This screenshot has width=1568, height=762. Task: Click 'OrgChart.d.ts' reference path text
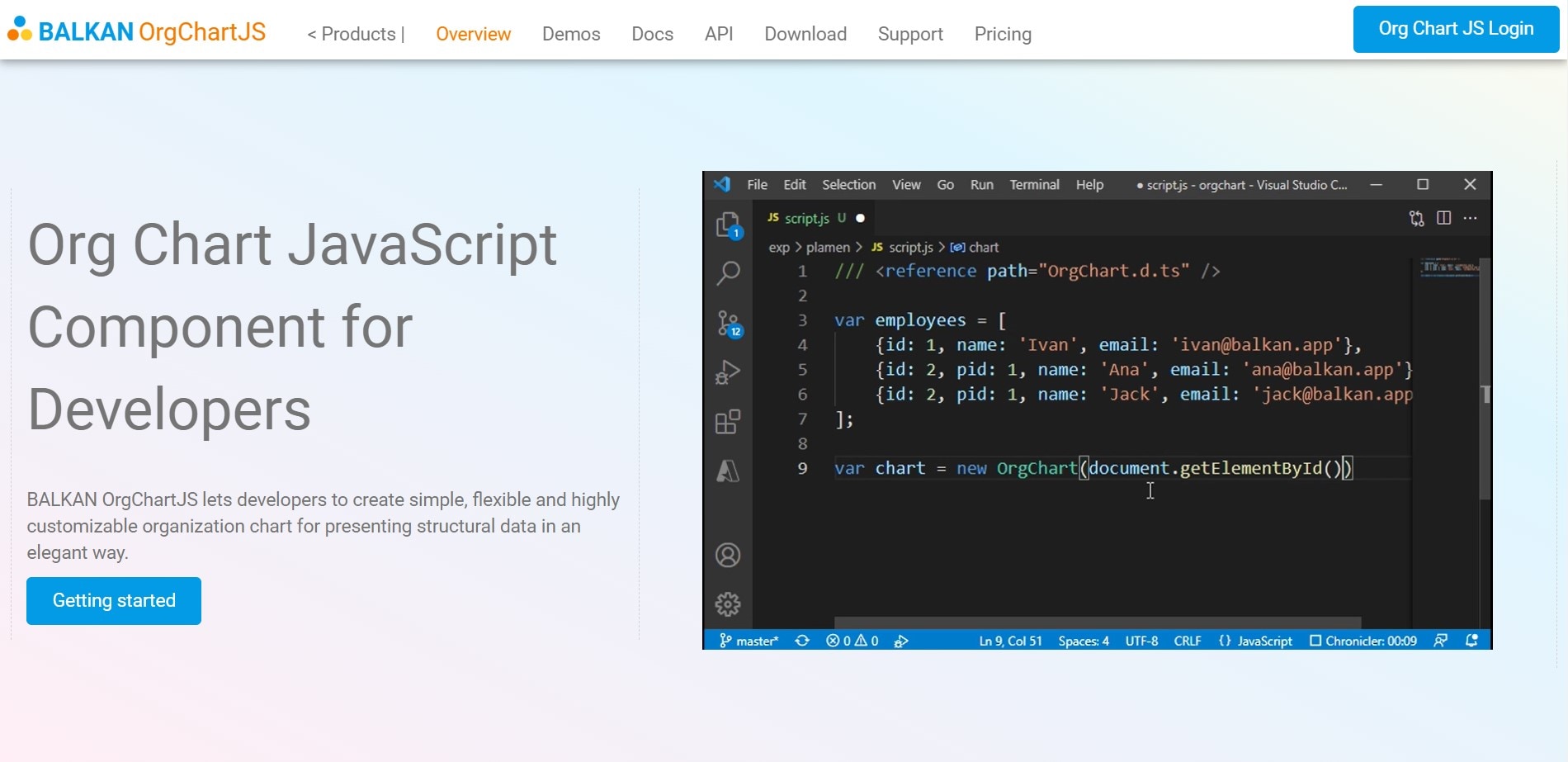pos(1114,271)
